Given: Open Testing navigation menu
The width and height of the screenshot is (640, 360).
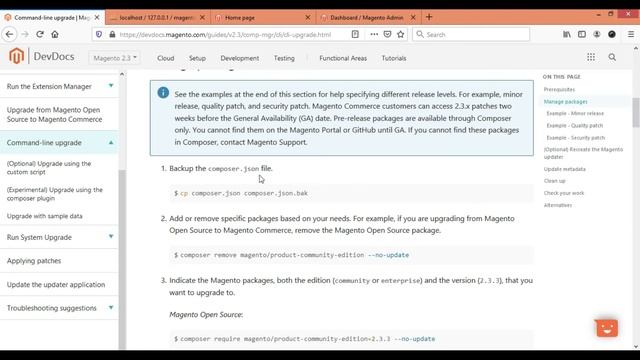Looking at the screenshot, I should pyautogui.click(x=284, y=58).
